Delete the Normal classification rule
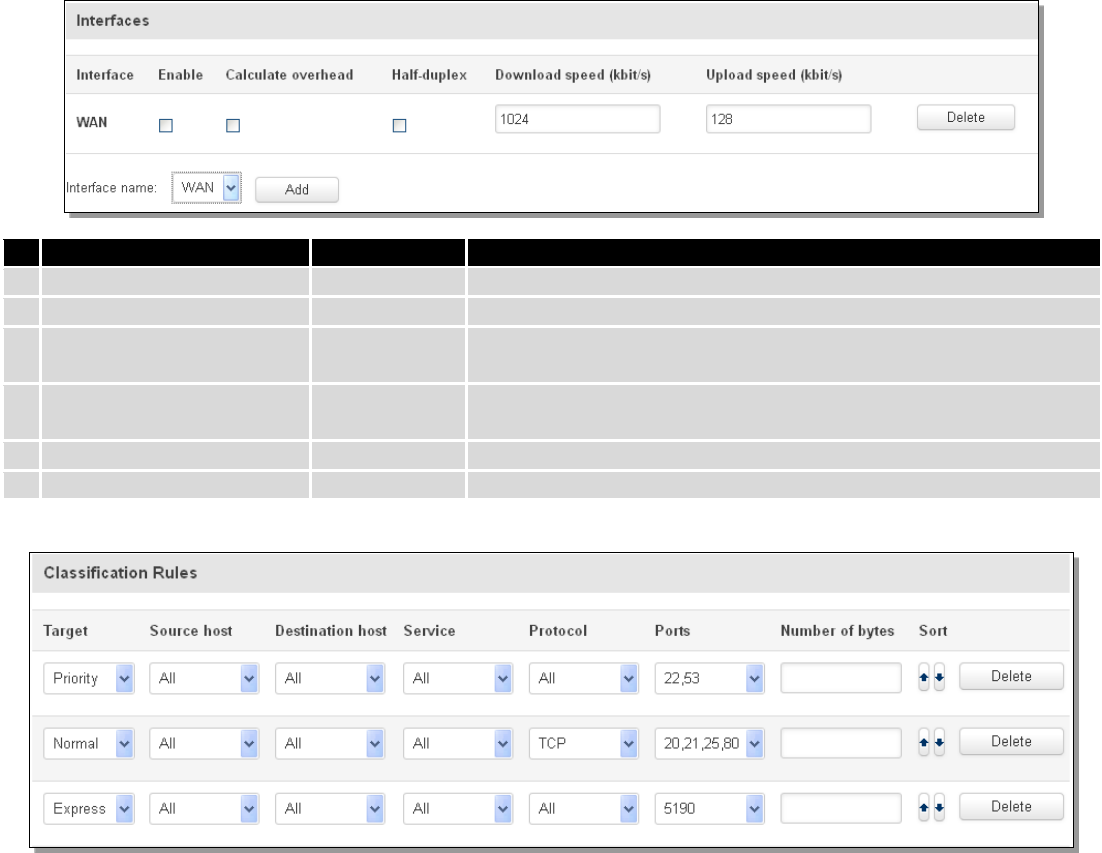The height and width of the screenshot is (853, 1102). [x=1011, y=741]
